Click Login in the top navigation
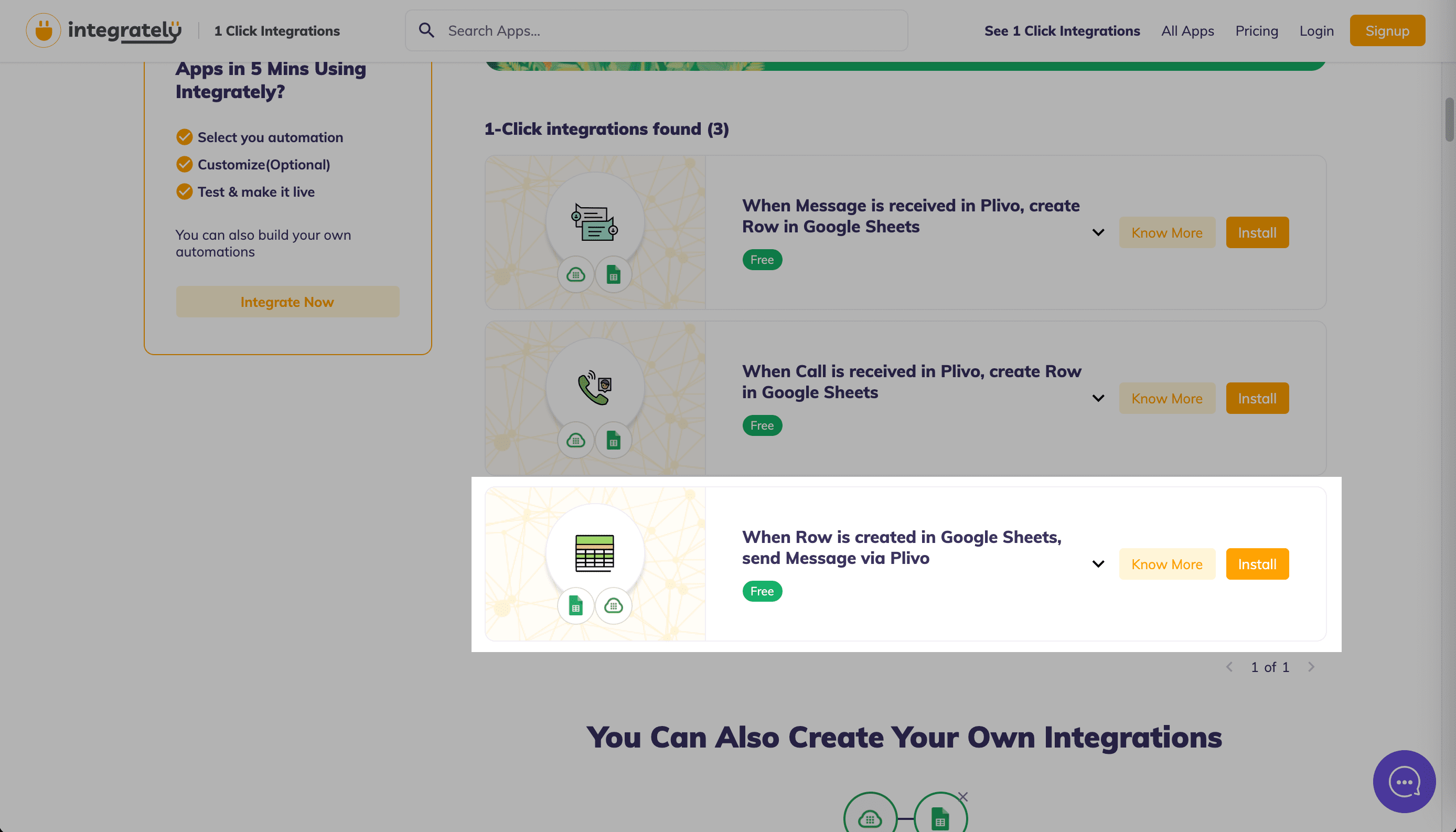The image size is (1456, 832). [x=1316, y=31]
